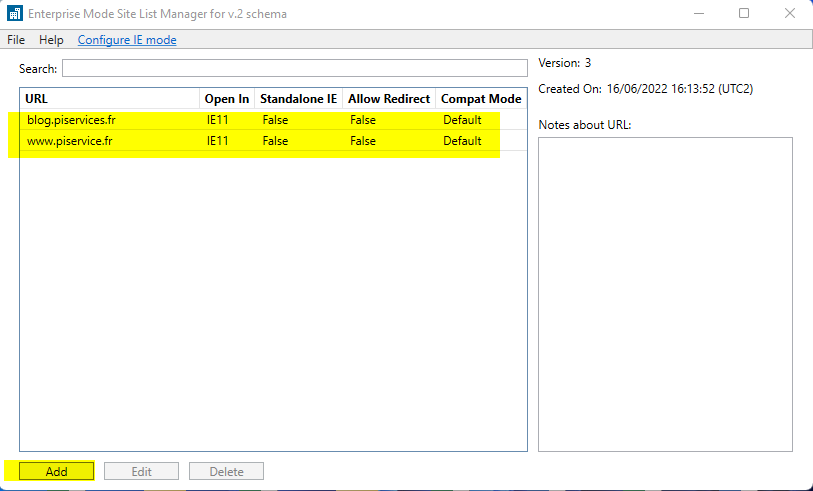Maximize the Site List Manager window
The width and height of the screenshot is (813, 491).
click(744, 13)
